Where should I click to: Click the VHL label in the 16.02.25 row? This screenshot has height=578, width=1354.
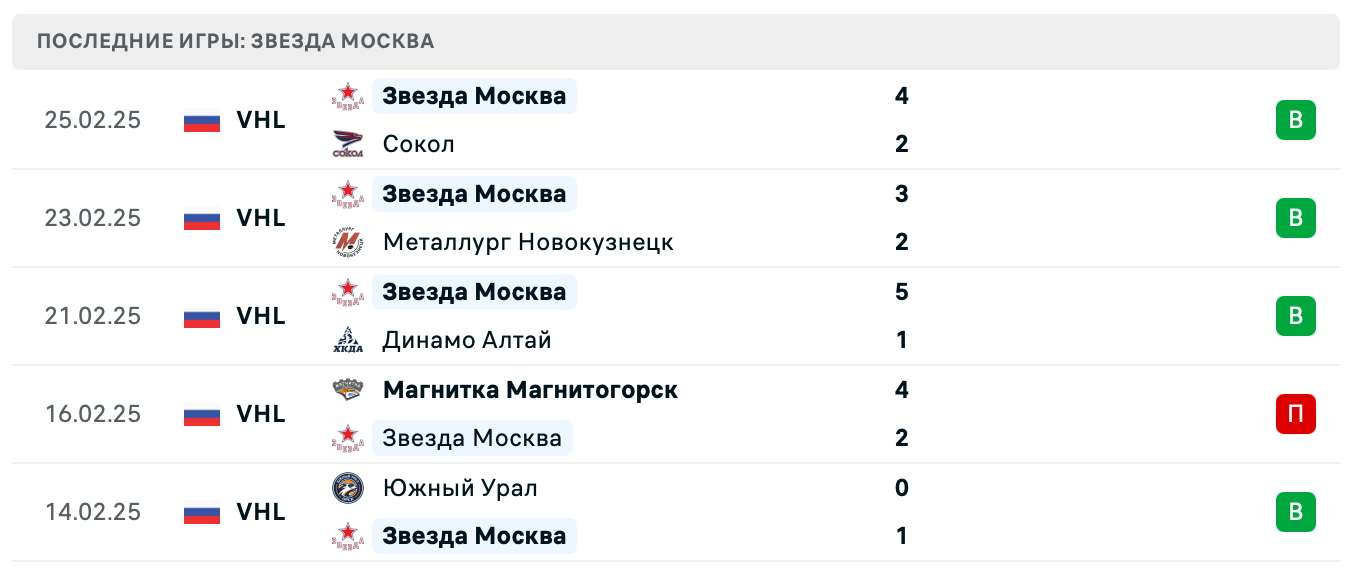click(x=260, y=414)
